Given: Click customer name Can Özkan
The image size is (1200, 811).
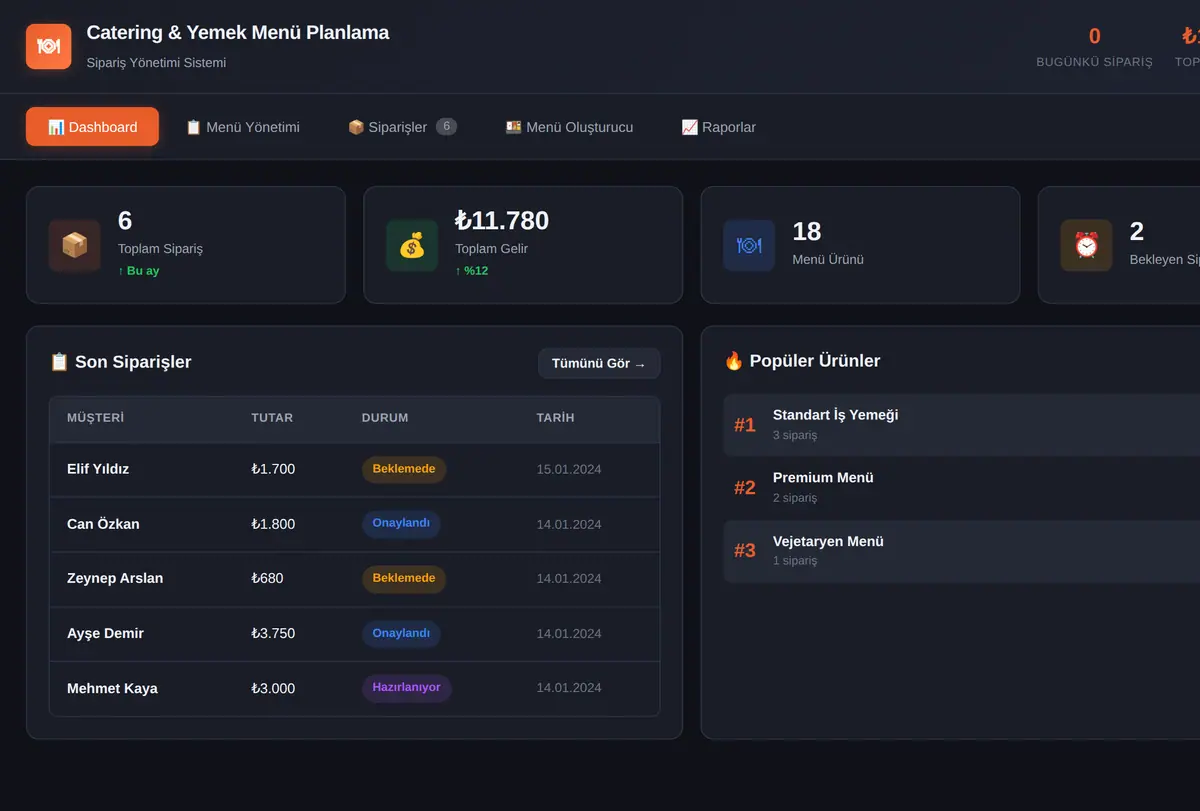Looking at the screenshot, I should click(103, 524).
